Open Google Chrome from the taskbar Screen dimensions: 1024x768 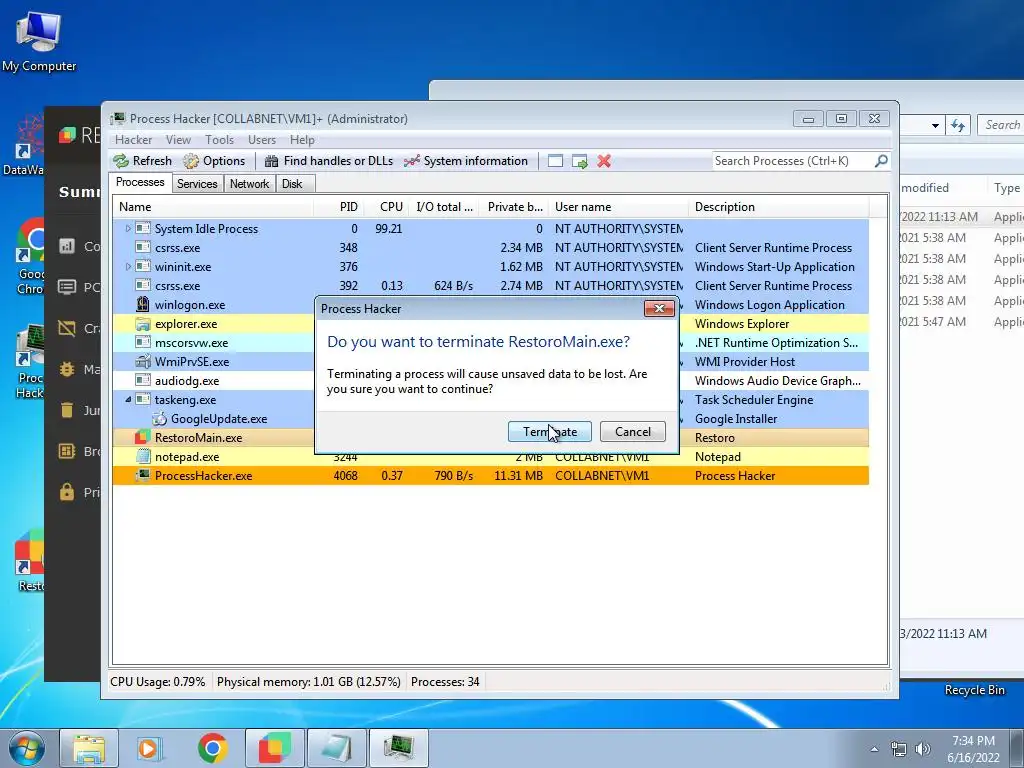(212, 748)
